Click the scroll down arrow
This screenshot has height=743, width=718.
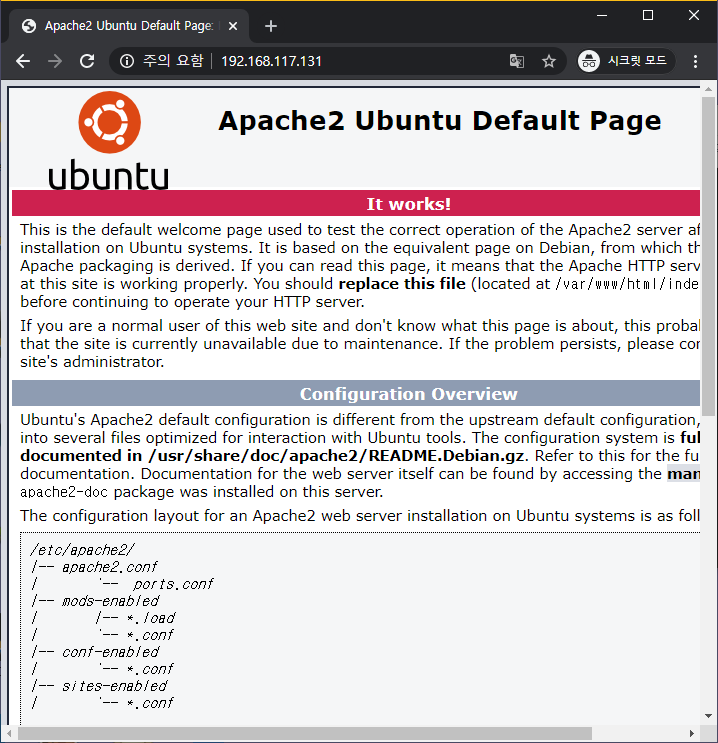(x=709, y=716)
